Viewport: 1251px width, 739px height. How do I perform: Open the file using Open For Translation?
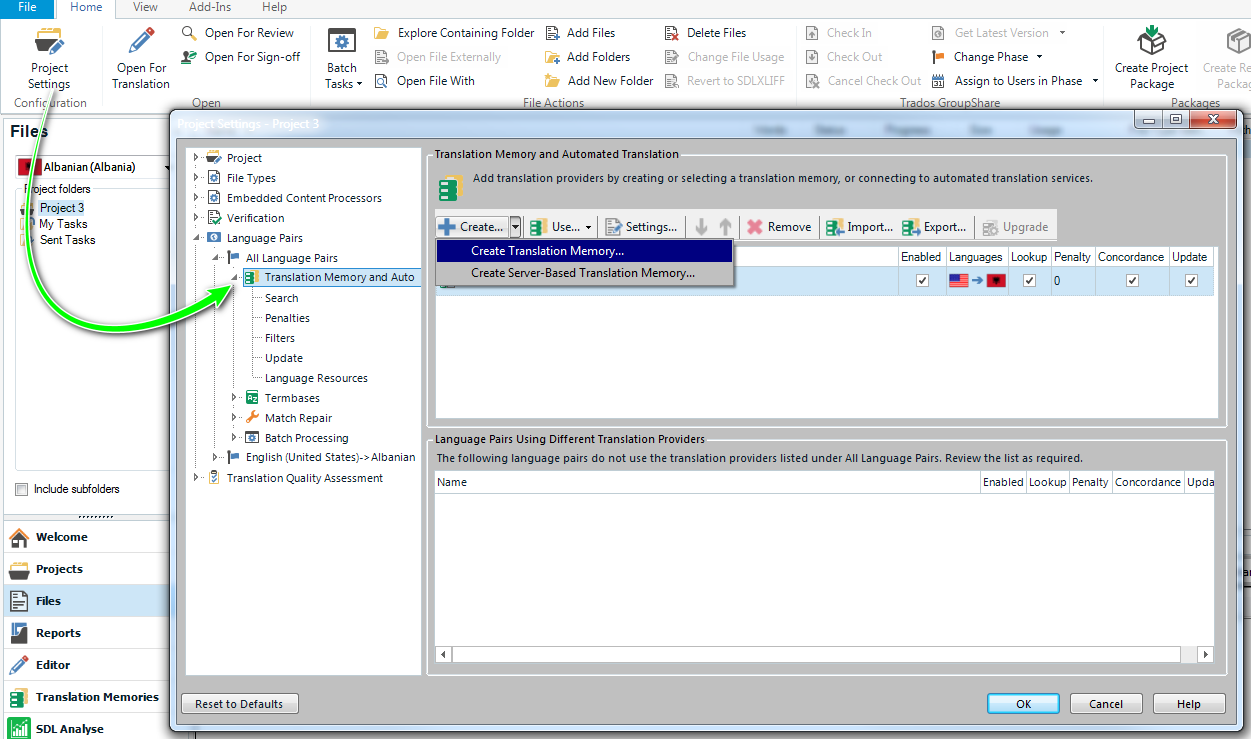coord(141,58)
